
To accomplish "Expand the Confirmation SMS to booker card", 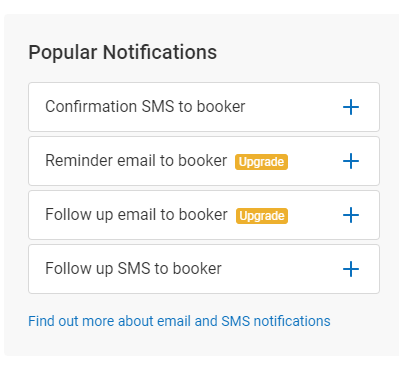I will pos(204,107).
